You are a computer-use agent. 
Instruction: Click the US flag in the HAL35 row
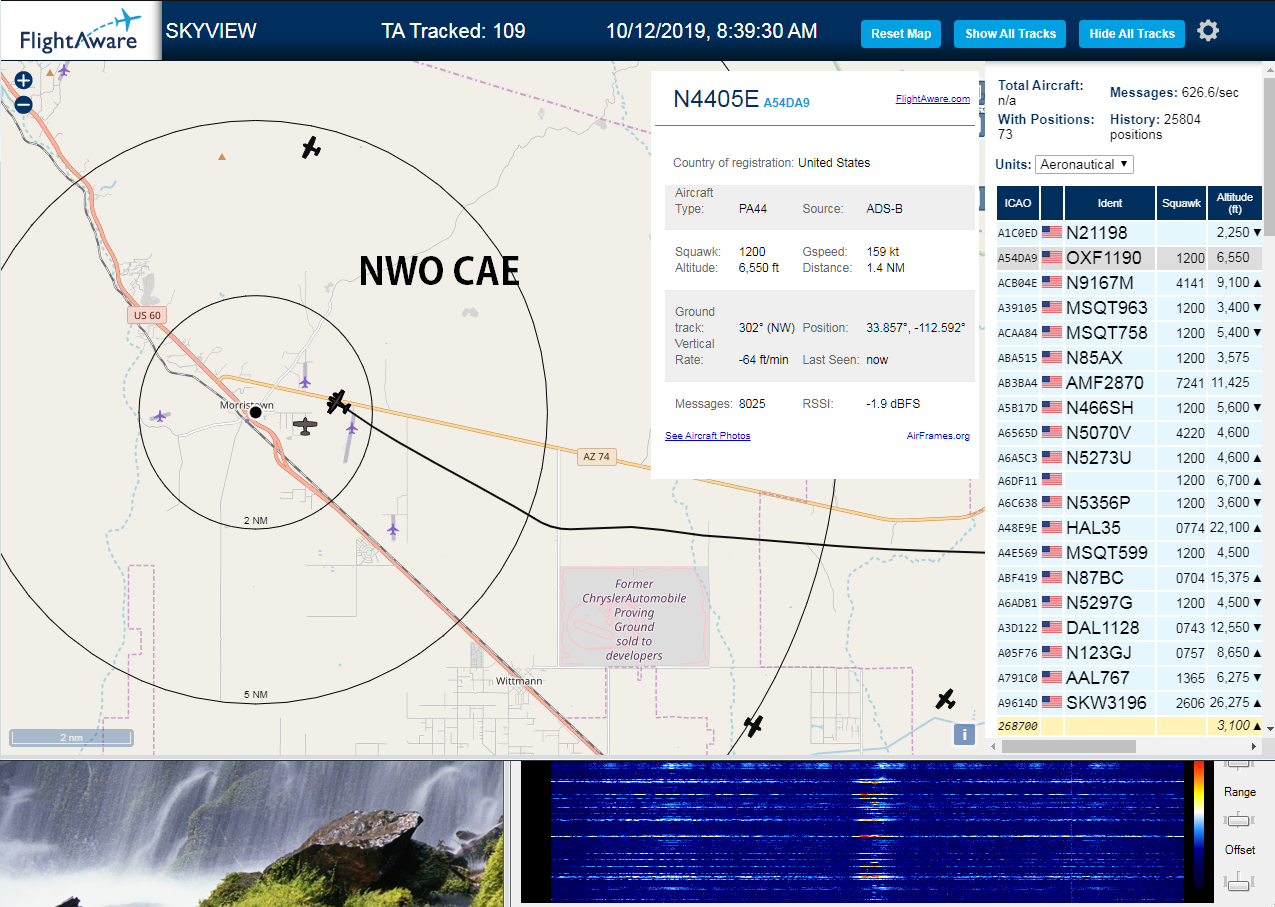pos(1052,527)
